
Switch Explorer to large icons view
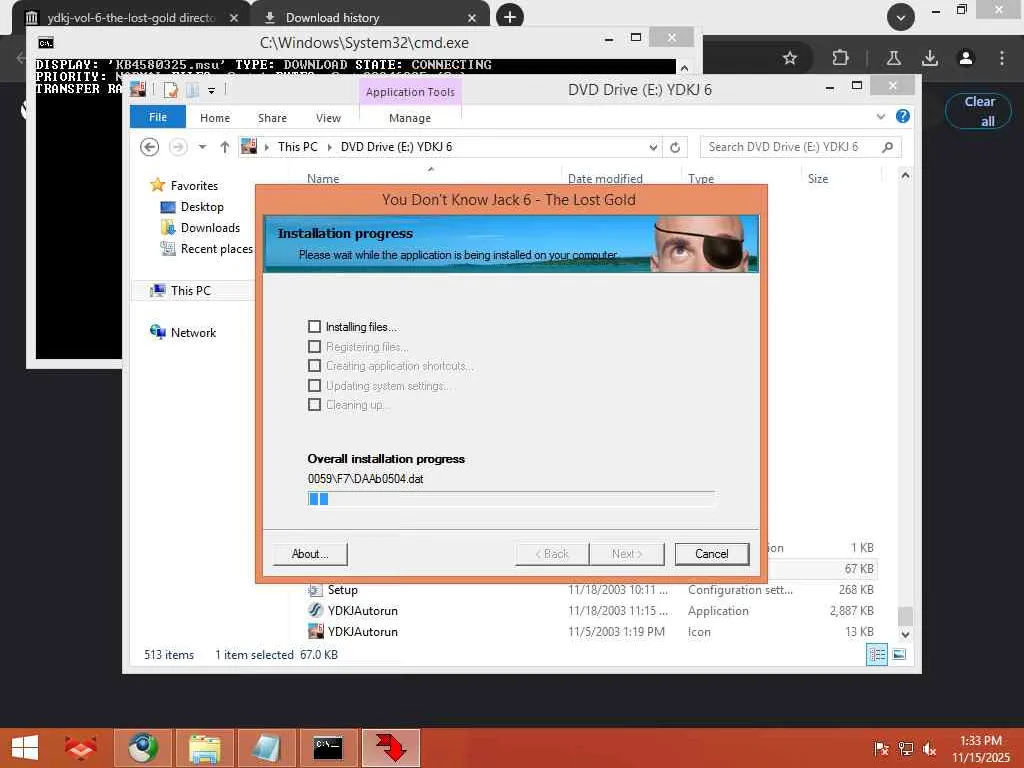point(899,654)
